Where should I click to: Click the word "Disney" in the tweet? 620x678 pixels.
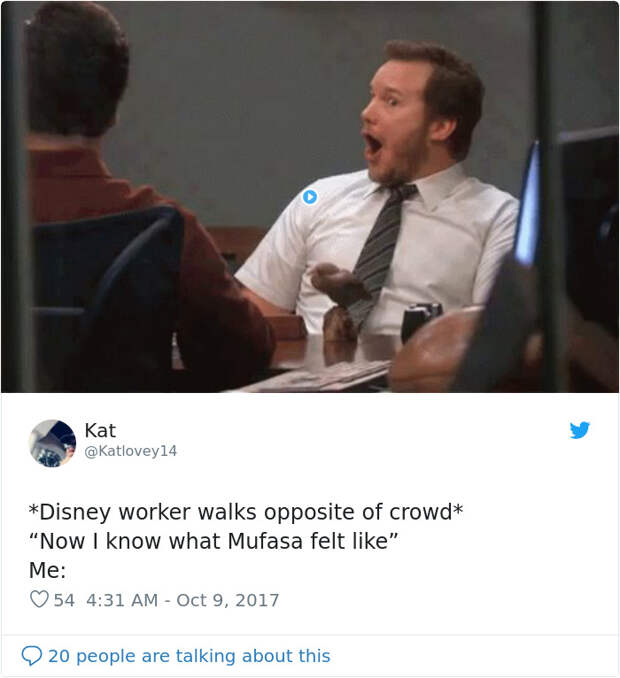pyautogui.click(x=75, y=512)
